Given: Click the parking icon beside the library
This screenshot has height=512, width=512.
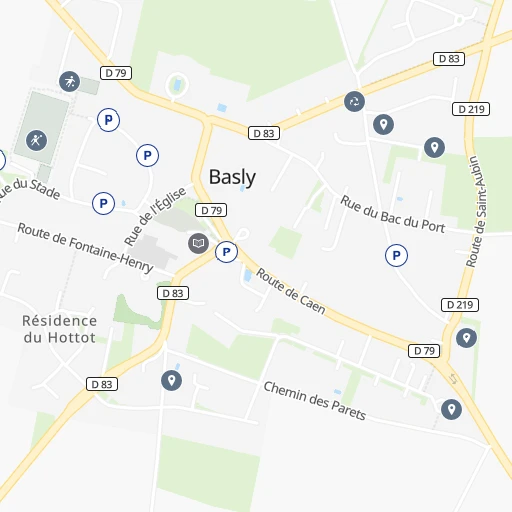Looking at the screenshot, I should [x=226, y=252].
